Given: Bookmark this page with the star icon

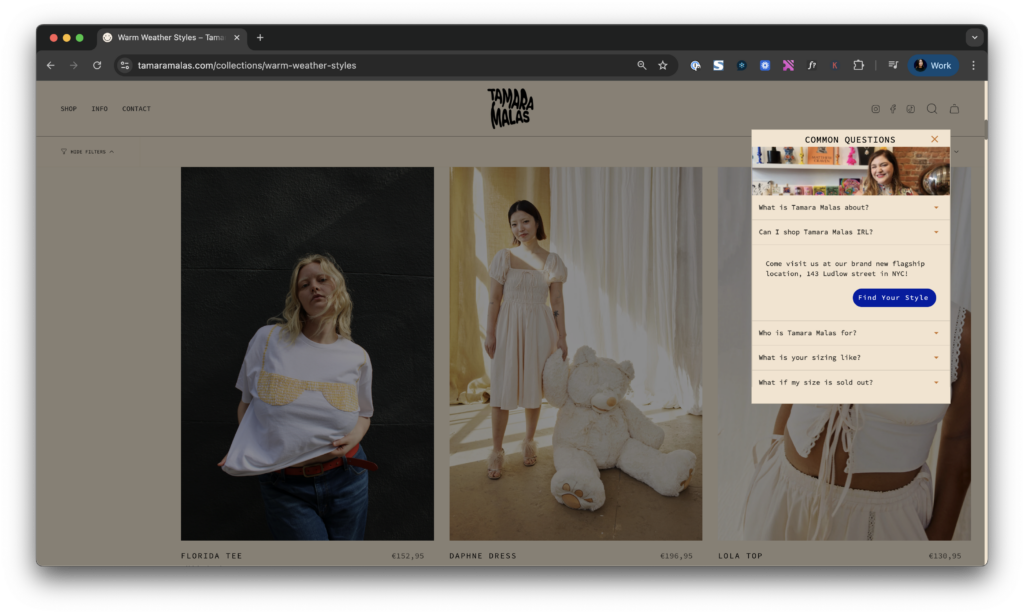Looking at the screenshot, I should (x=662, y=65).
